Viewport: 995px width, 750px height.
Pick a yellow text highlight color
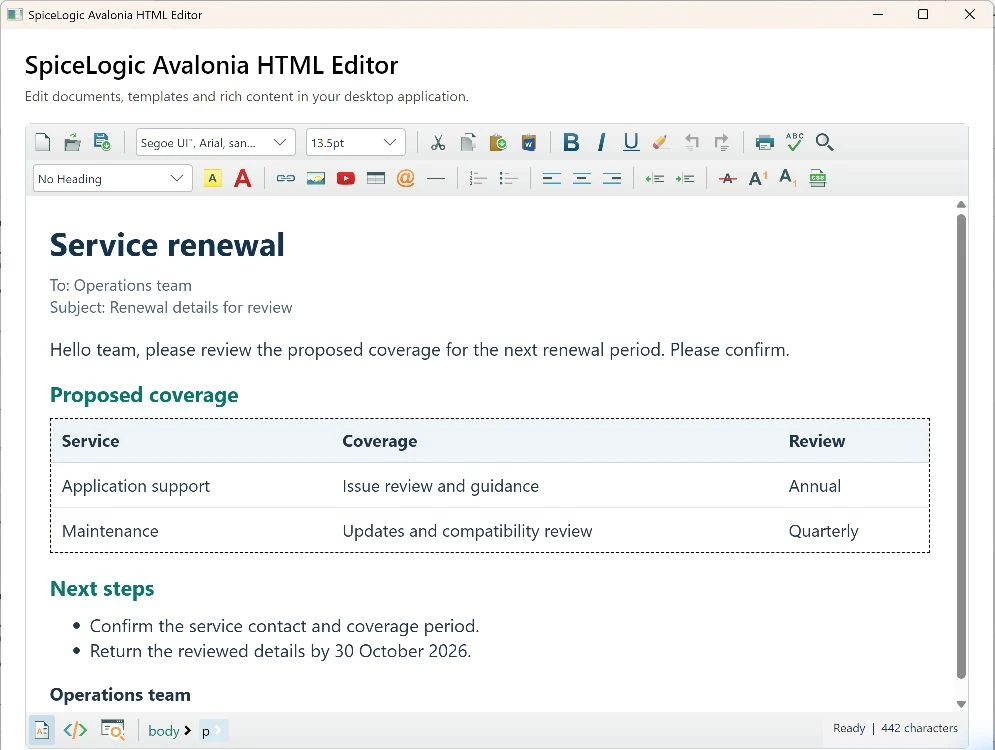point(213,178)
